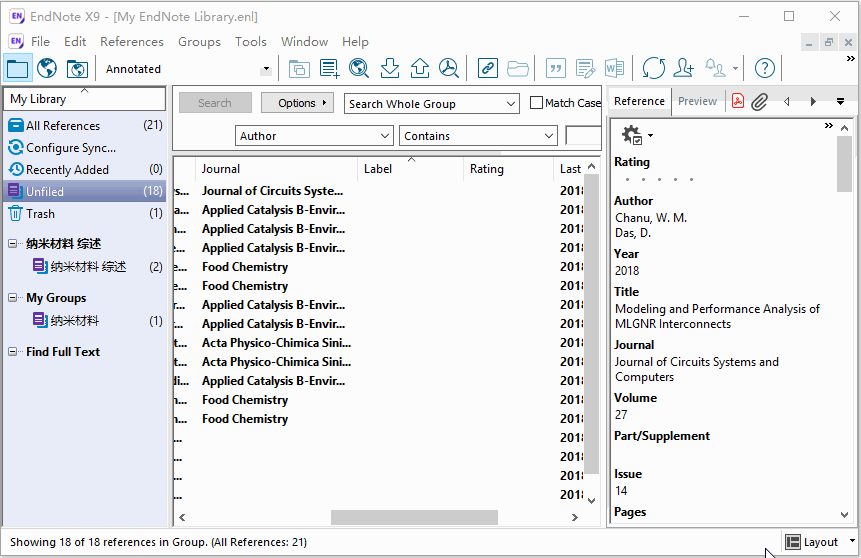Open reference panel tab options dropdown arrow
The width and height of the screenshot is (861, 558).
(x=840, y=102)
